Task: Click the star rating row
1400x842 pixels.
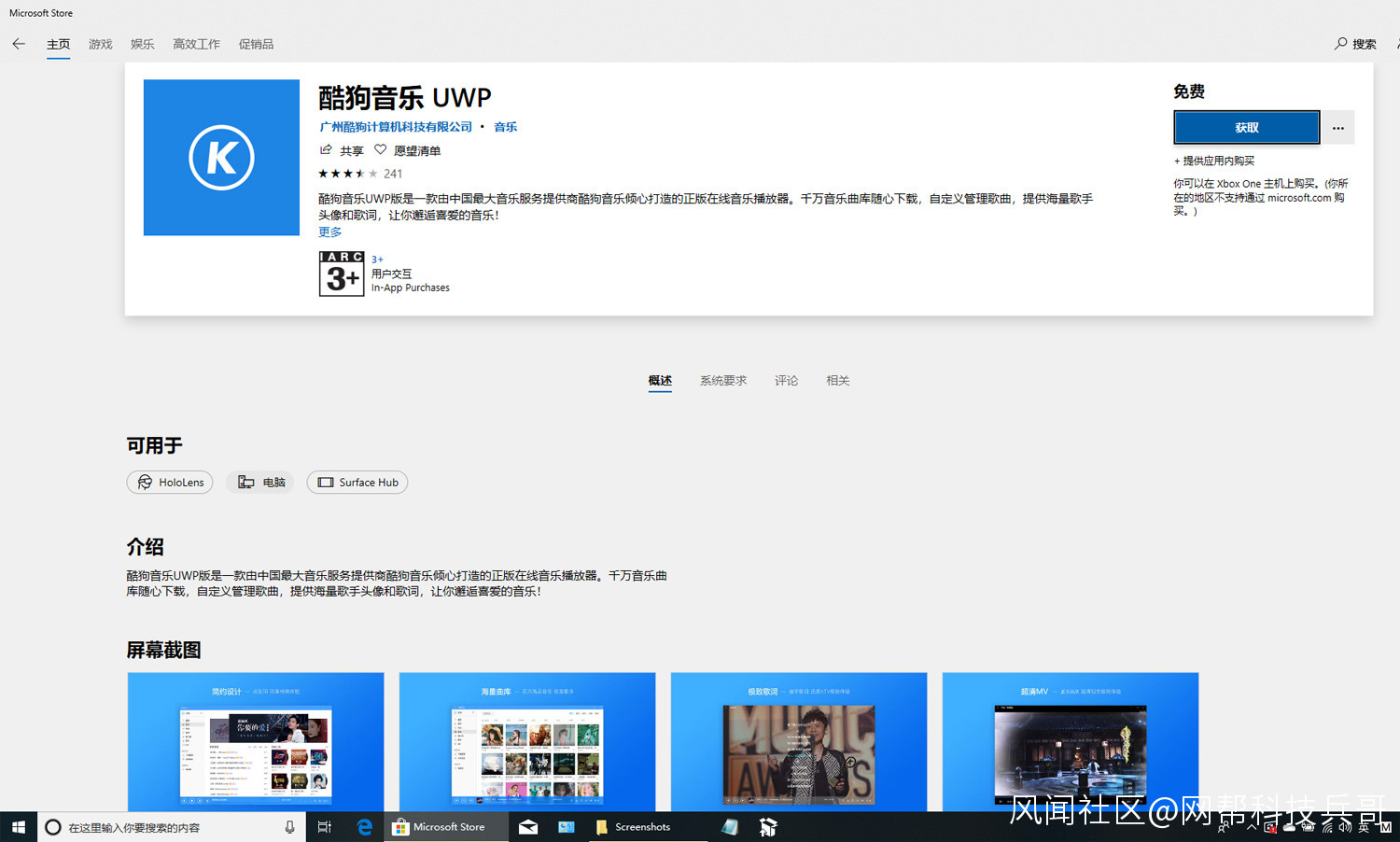Action: 348,174
